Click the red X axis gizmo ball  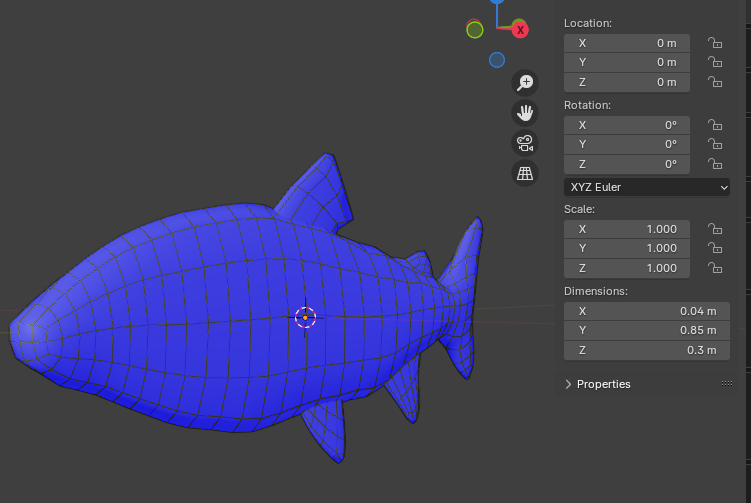(x=520, y=30)
